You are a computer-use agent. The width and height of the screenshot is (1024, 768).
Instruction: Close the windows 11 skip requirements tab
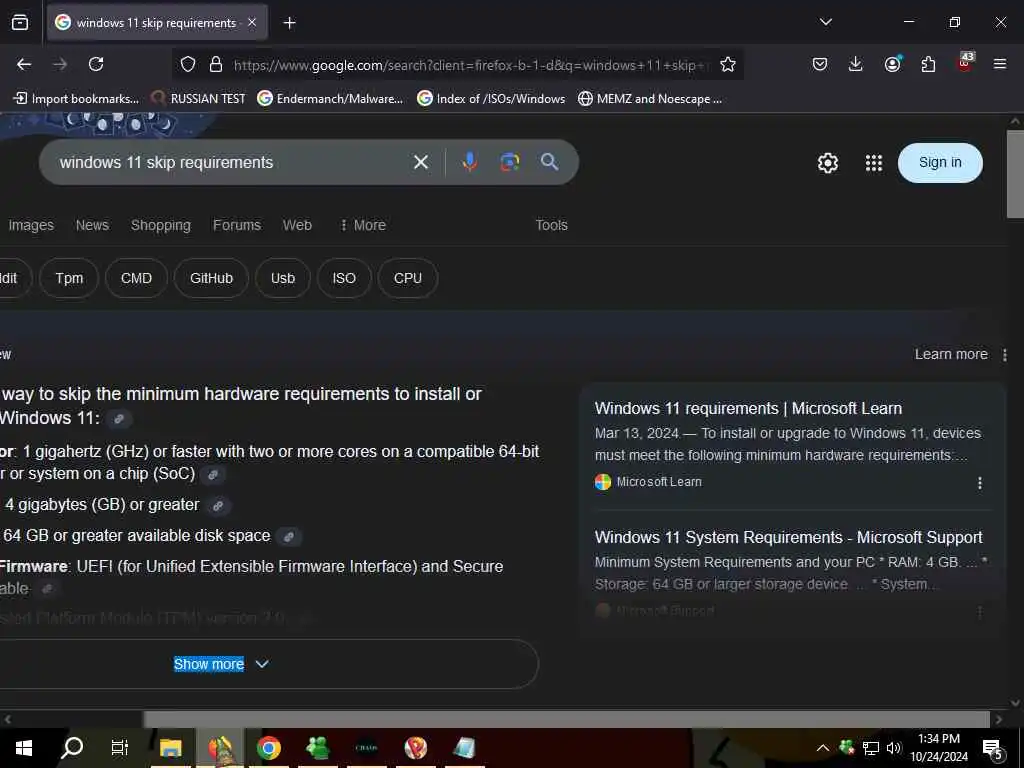tap(252, 22)
